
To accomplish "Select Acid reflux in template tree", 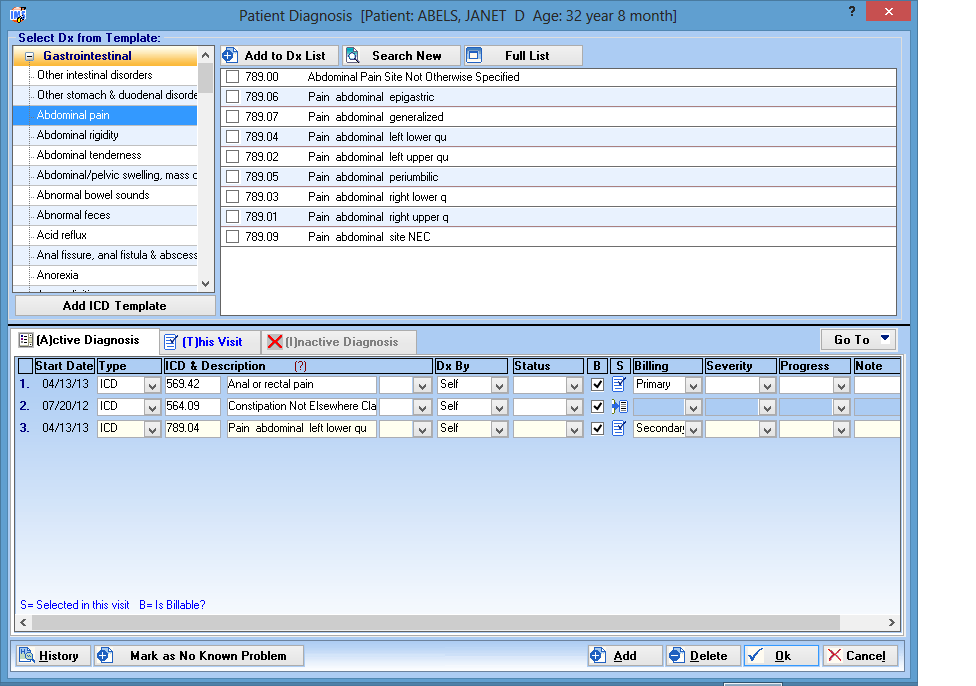I will [62, 235].
